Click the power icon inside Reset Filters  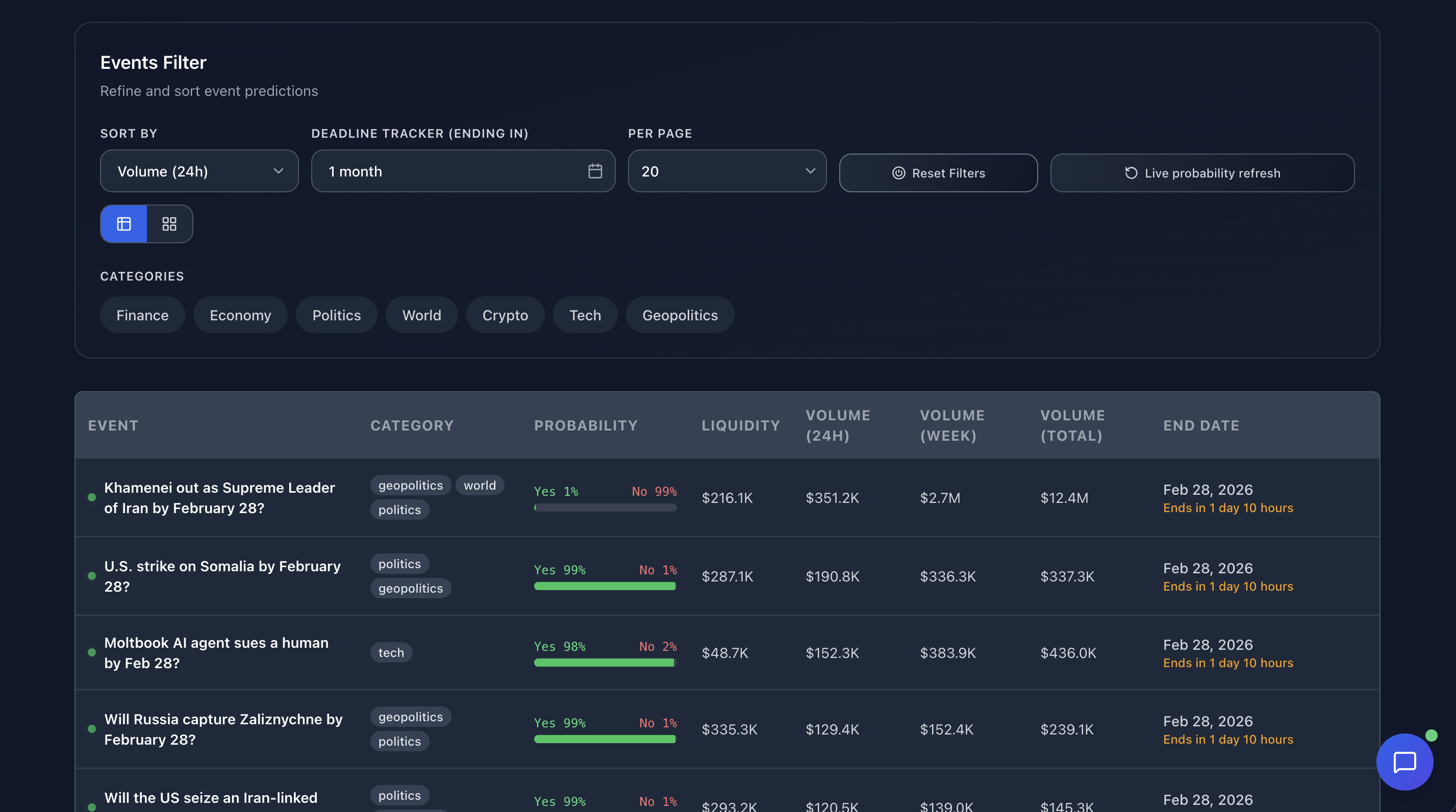[899, 173]
